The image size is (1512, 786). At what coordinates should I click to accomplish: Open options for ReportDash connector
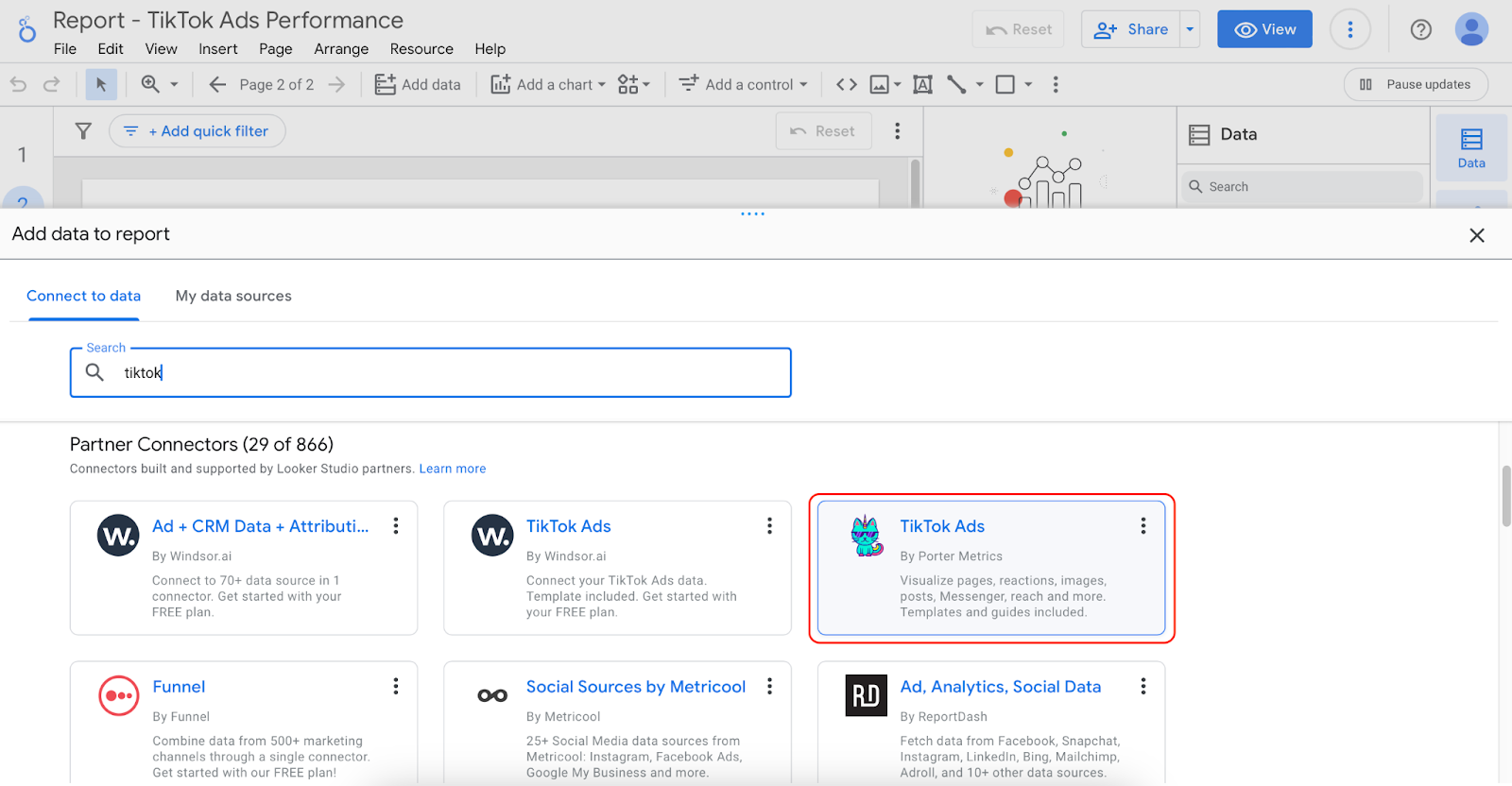[1143, 687]
